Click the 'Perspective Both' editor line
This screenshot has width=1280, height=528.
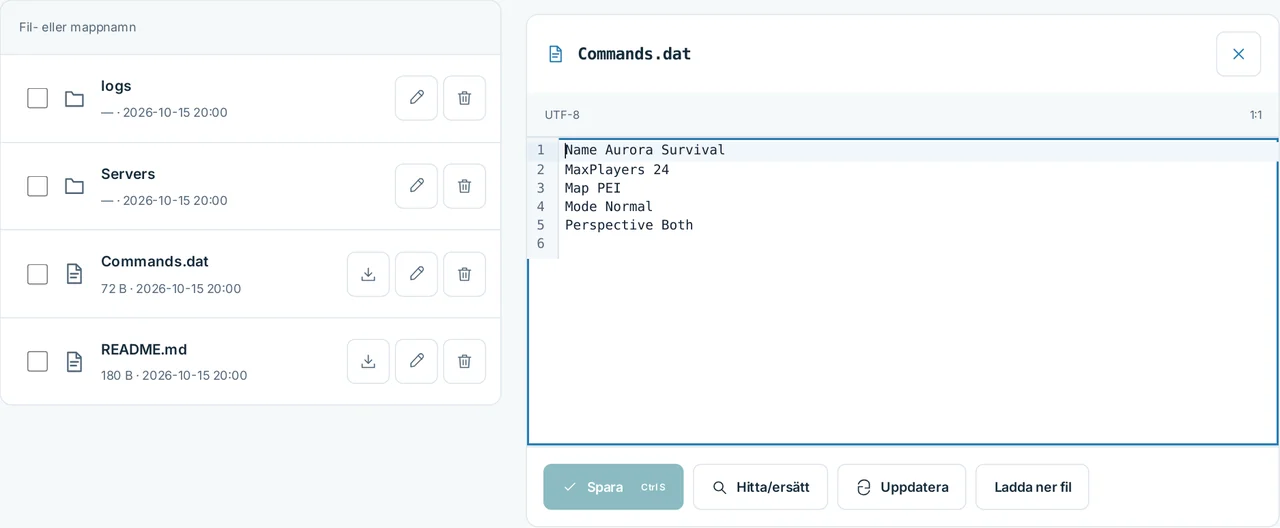pos(629,226)
